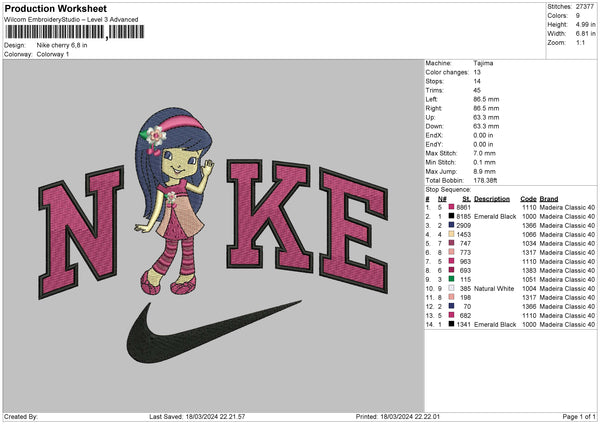Screen dimensions: 600x424
Task: Click the salmon swatch beside 773 stitches
Action: click(x=451, y=252)
